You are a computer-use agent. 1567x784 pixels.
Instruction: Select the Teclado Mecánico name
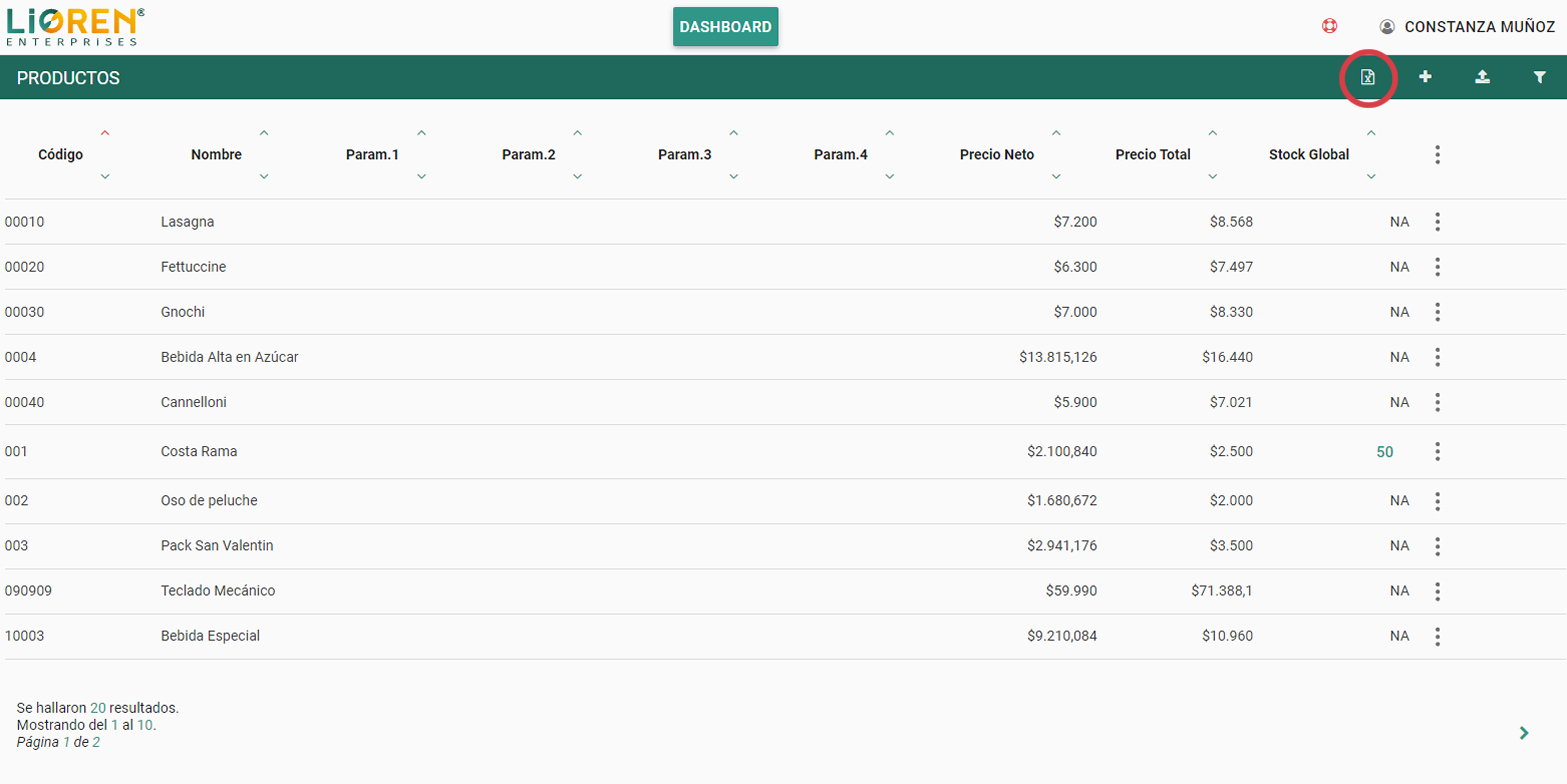(218, 591)
